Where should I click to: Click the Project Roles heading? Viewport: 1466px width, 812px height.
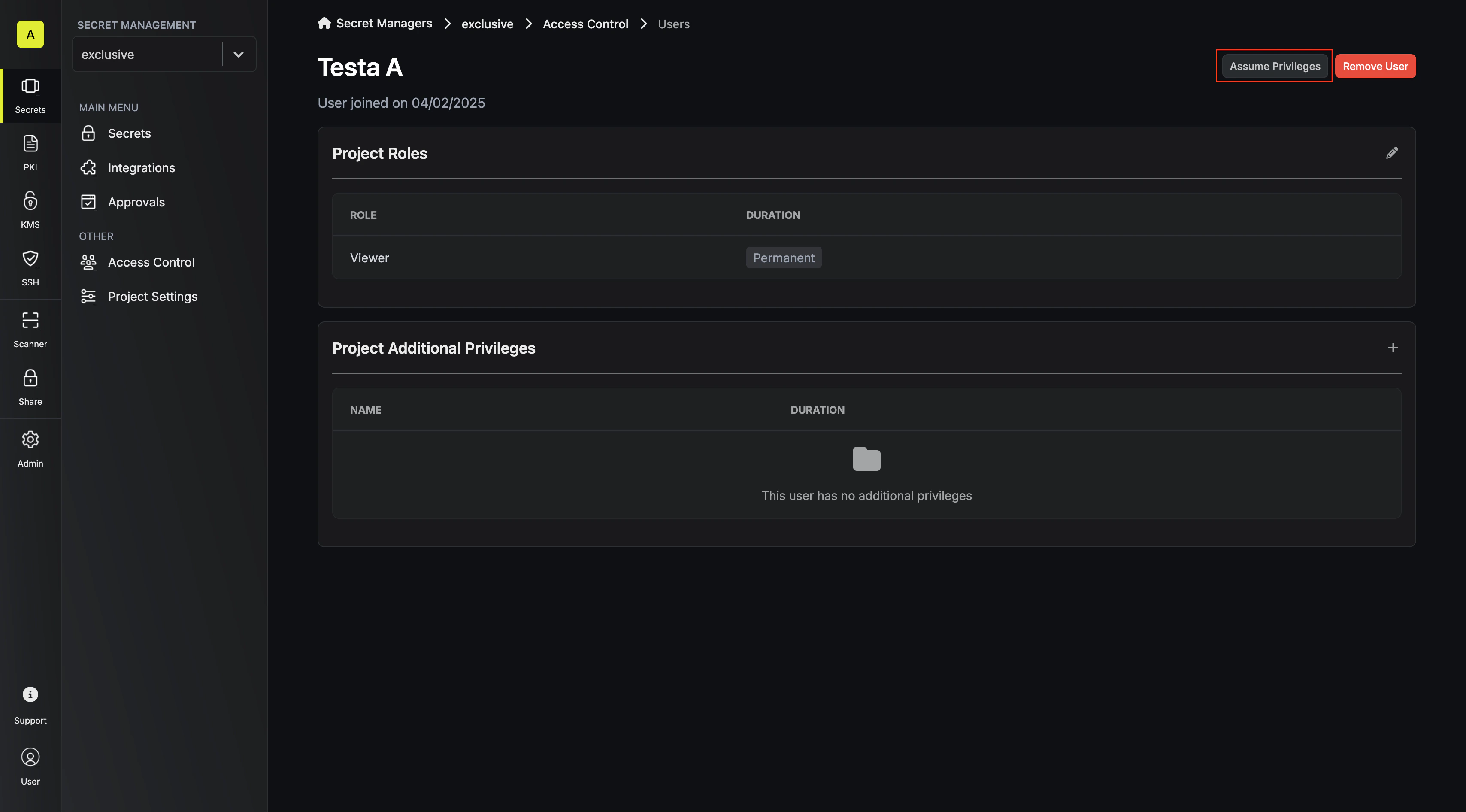(379, 154)
